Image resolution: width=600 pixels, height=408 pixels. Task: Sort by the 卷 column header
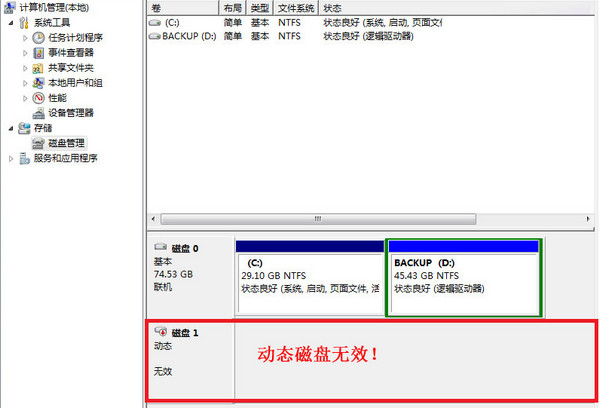tap(183, 8)
